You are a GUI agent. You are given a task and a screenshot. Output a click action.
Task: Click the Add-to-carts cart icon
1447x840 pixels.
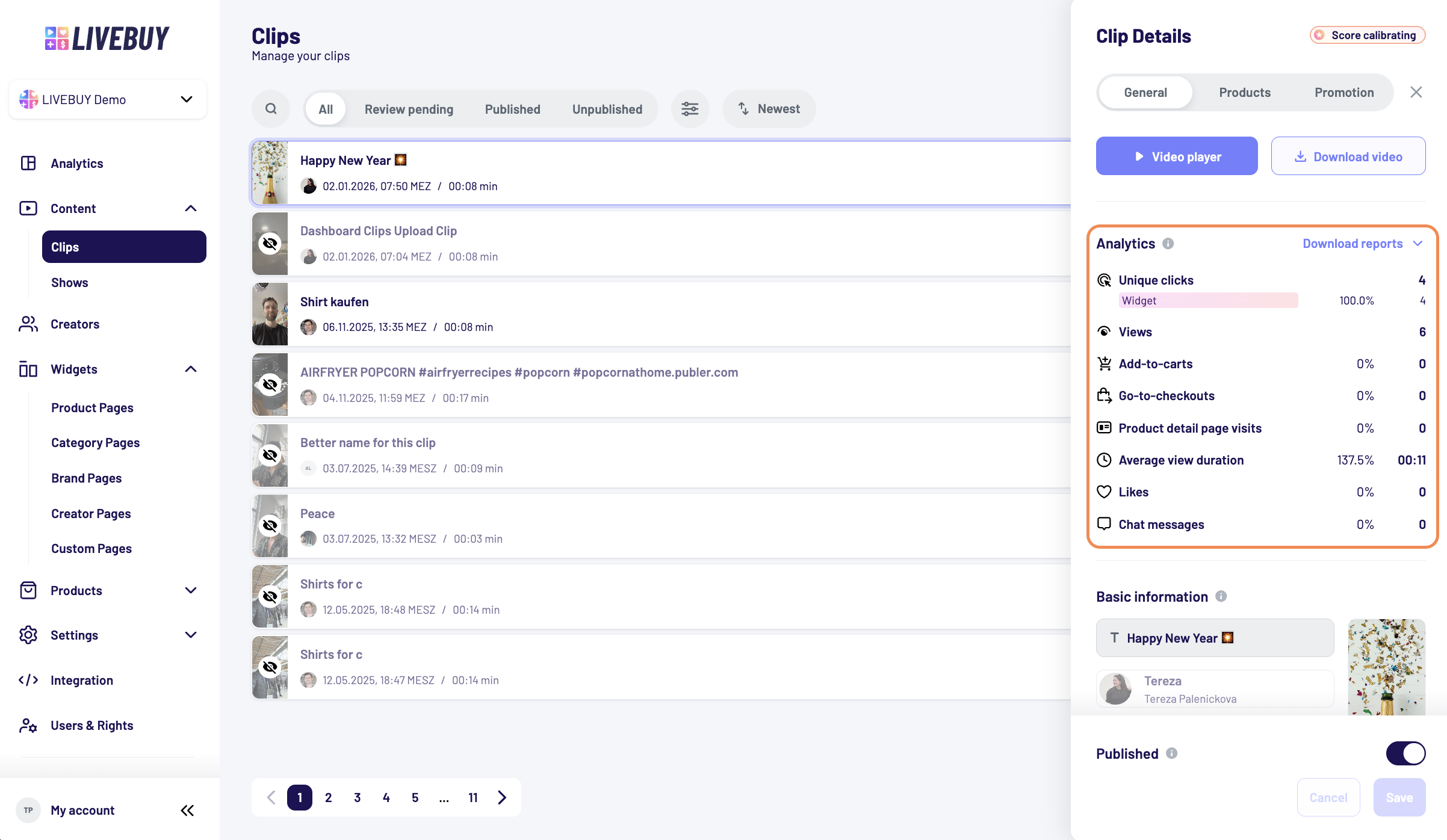1104,363
